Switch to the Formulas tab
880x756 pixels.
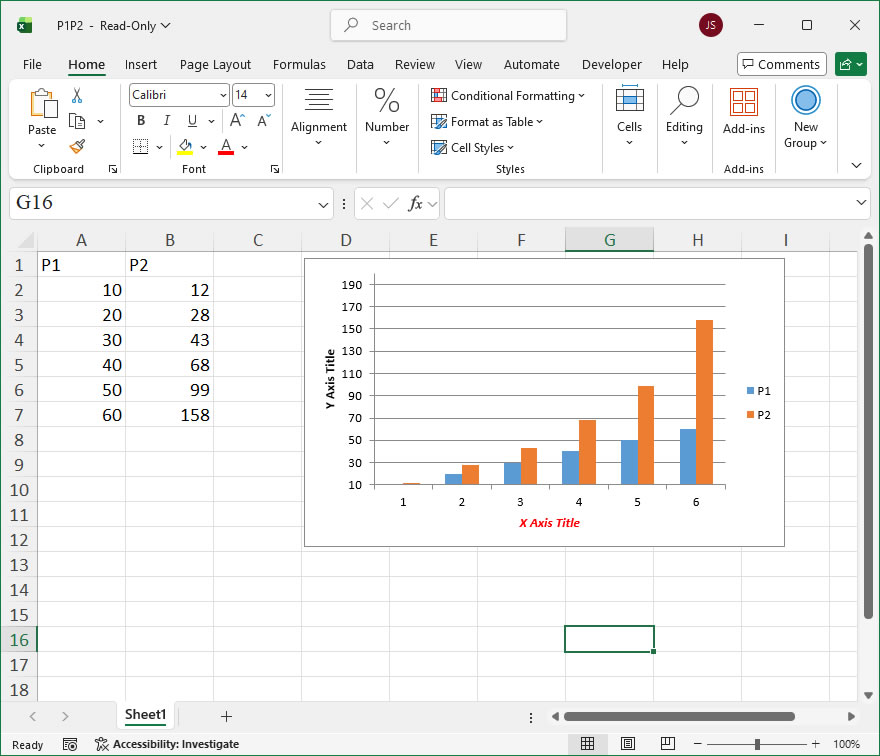299,64
